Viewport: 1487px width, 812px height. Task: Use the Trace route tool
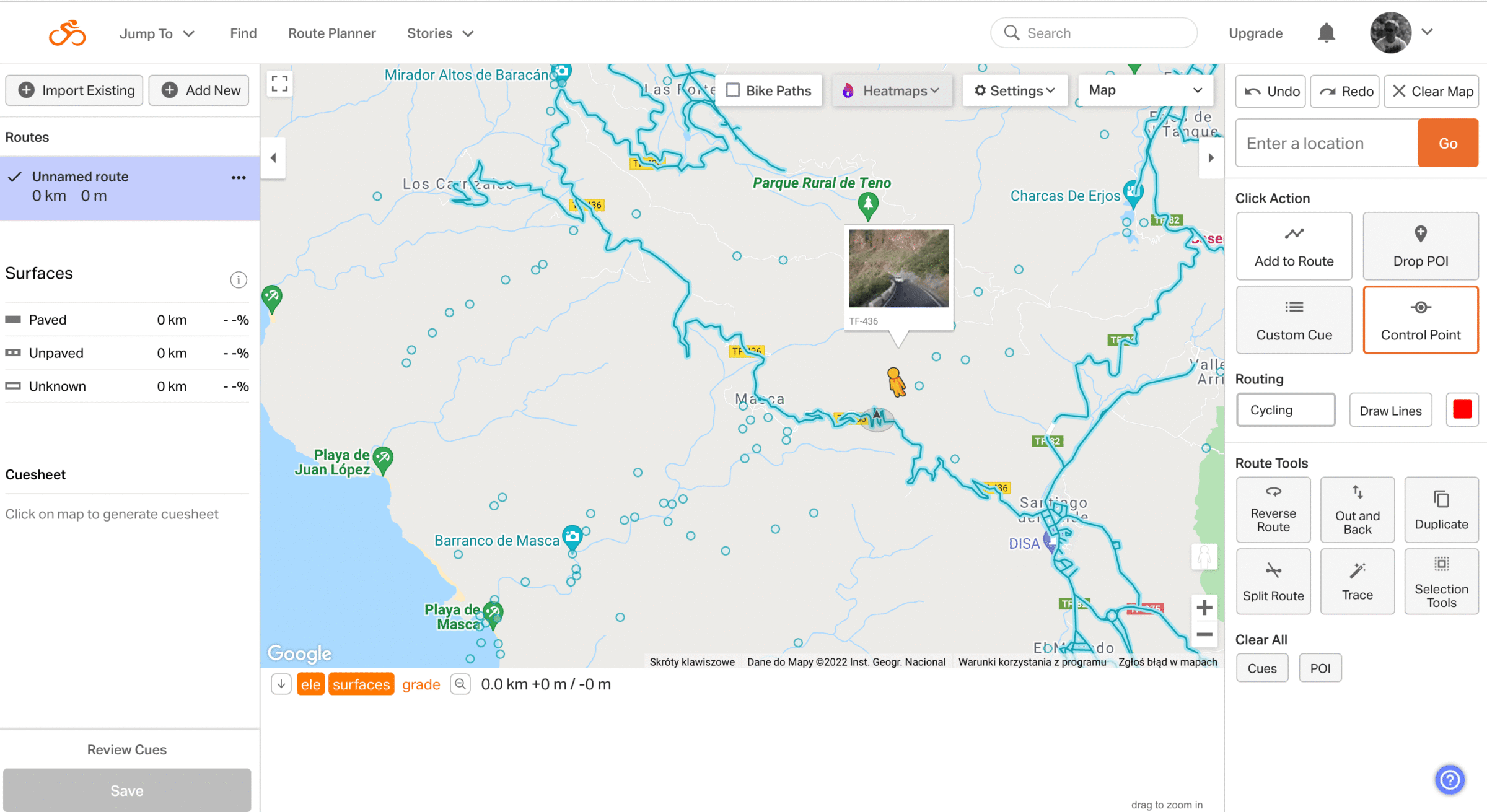[1357, 581]
